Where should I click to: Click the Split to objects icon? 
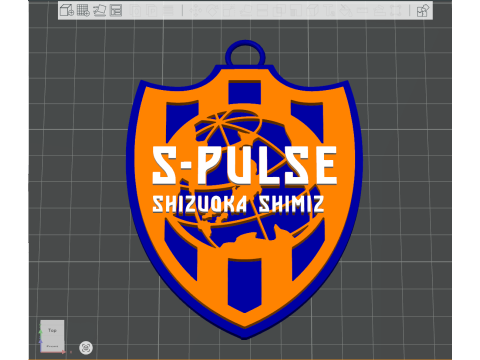click(135, 10)
